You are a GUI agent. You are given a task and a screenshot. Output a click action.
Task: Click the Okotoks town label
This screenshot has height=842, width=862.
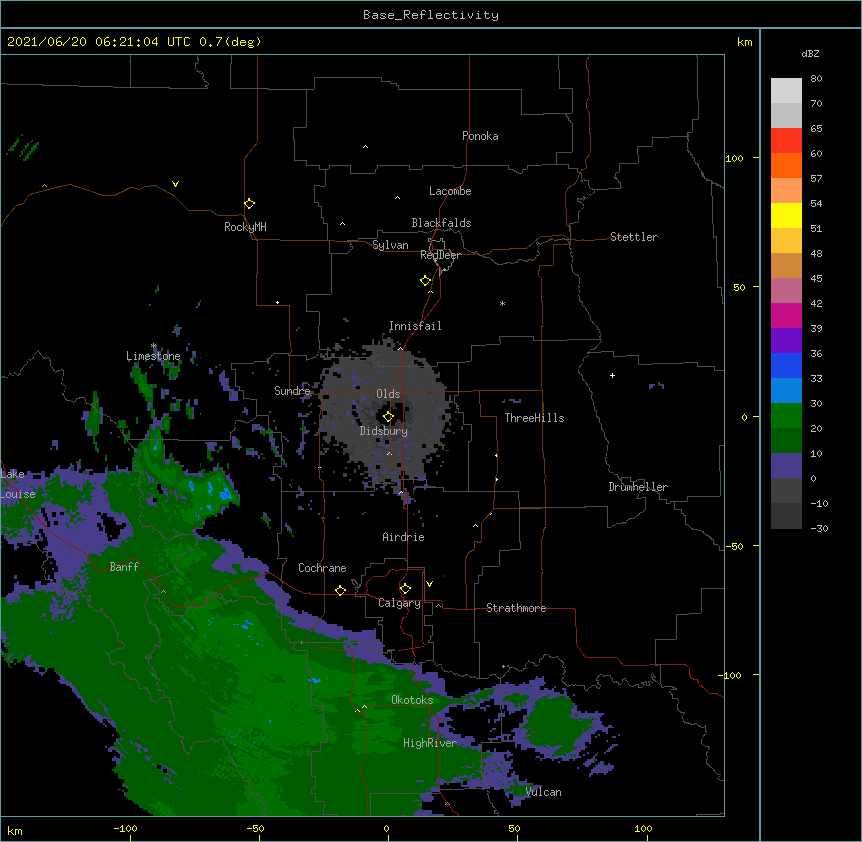[x=412, y=700]
